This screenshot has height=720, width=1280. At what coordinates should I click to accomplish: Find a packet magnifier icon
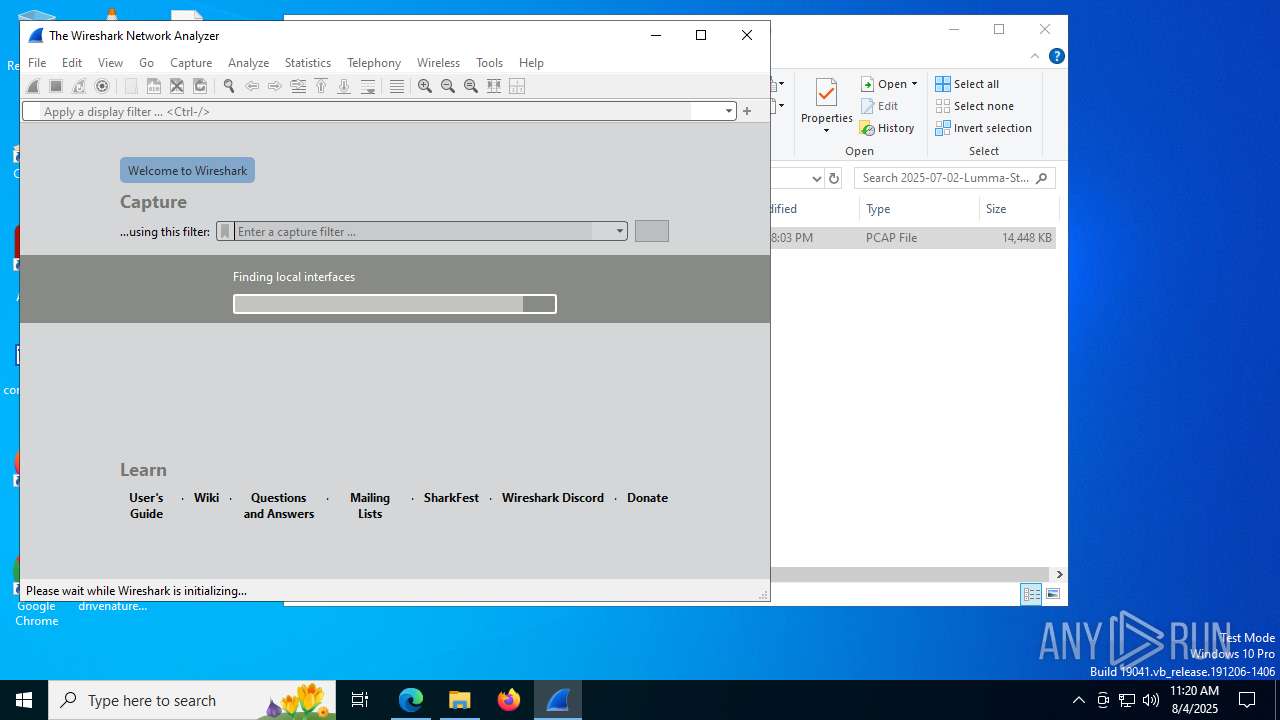229,86
